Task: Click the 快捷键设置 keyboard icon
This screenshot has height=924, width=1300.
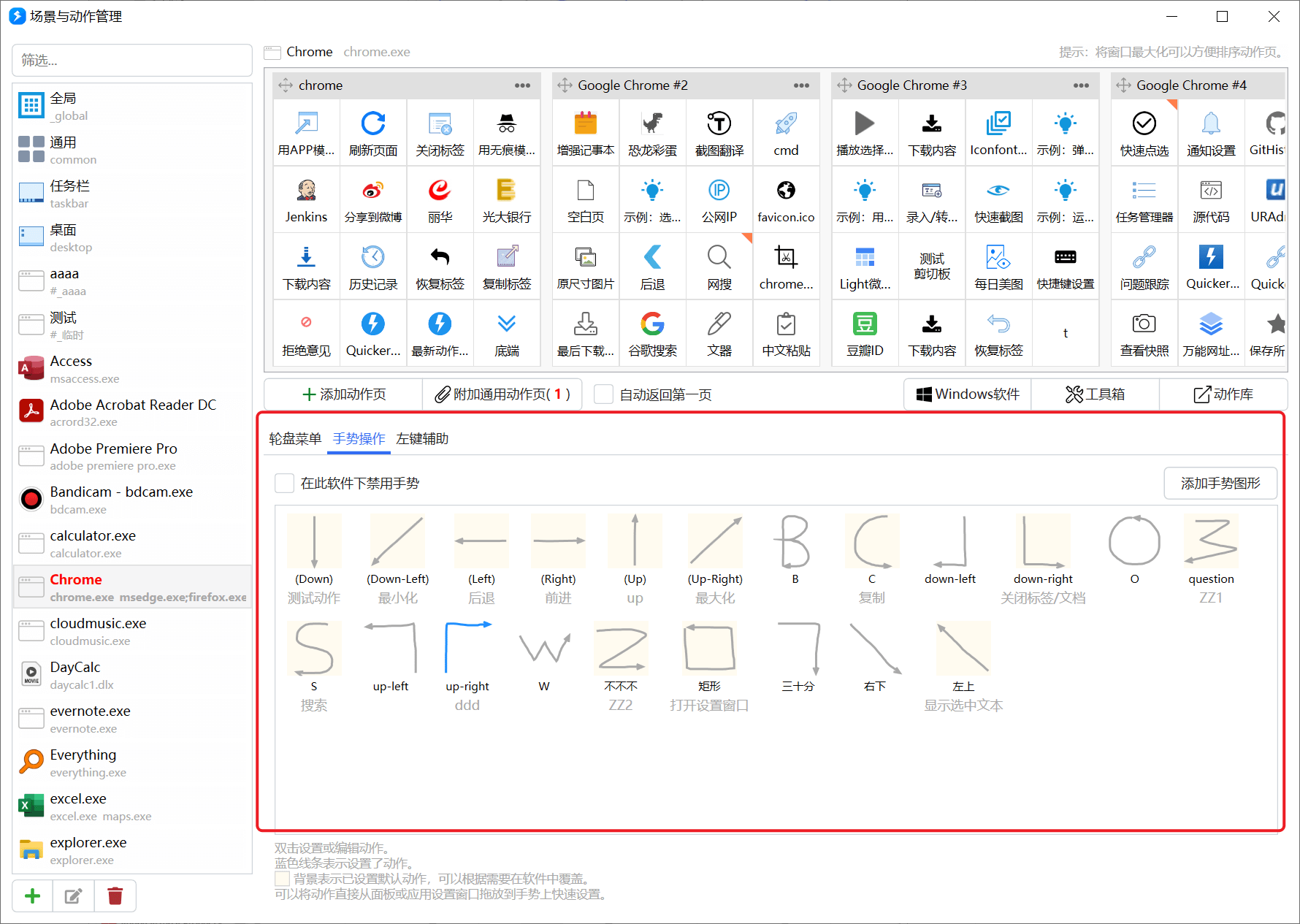Action: click(1066, 257)
